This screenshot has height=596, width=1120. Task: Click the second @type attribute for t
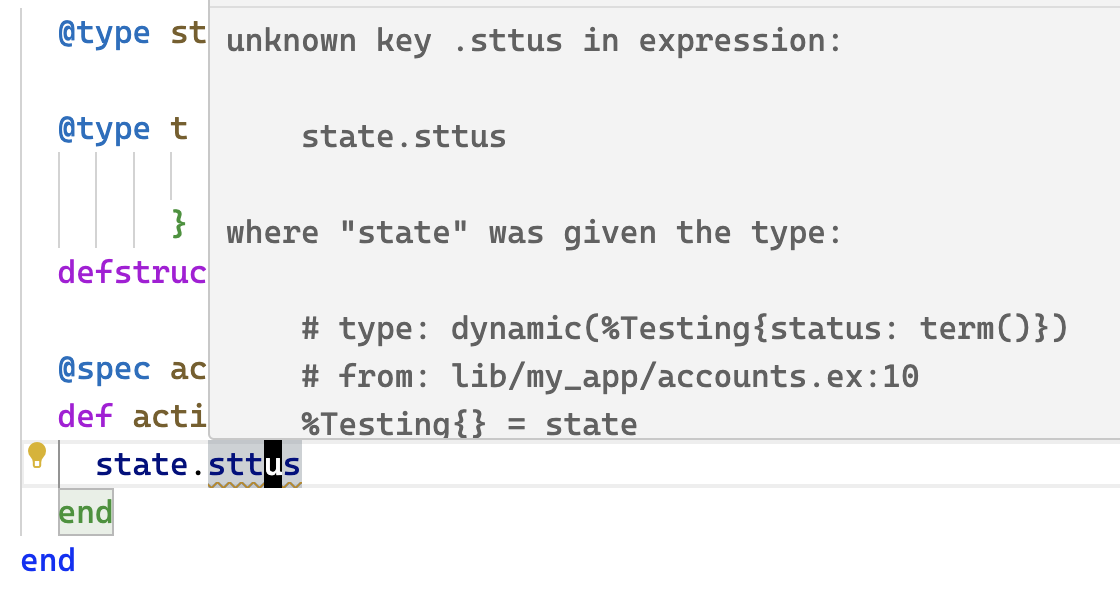(104, 129)
